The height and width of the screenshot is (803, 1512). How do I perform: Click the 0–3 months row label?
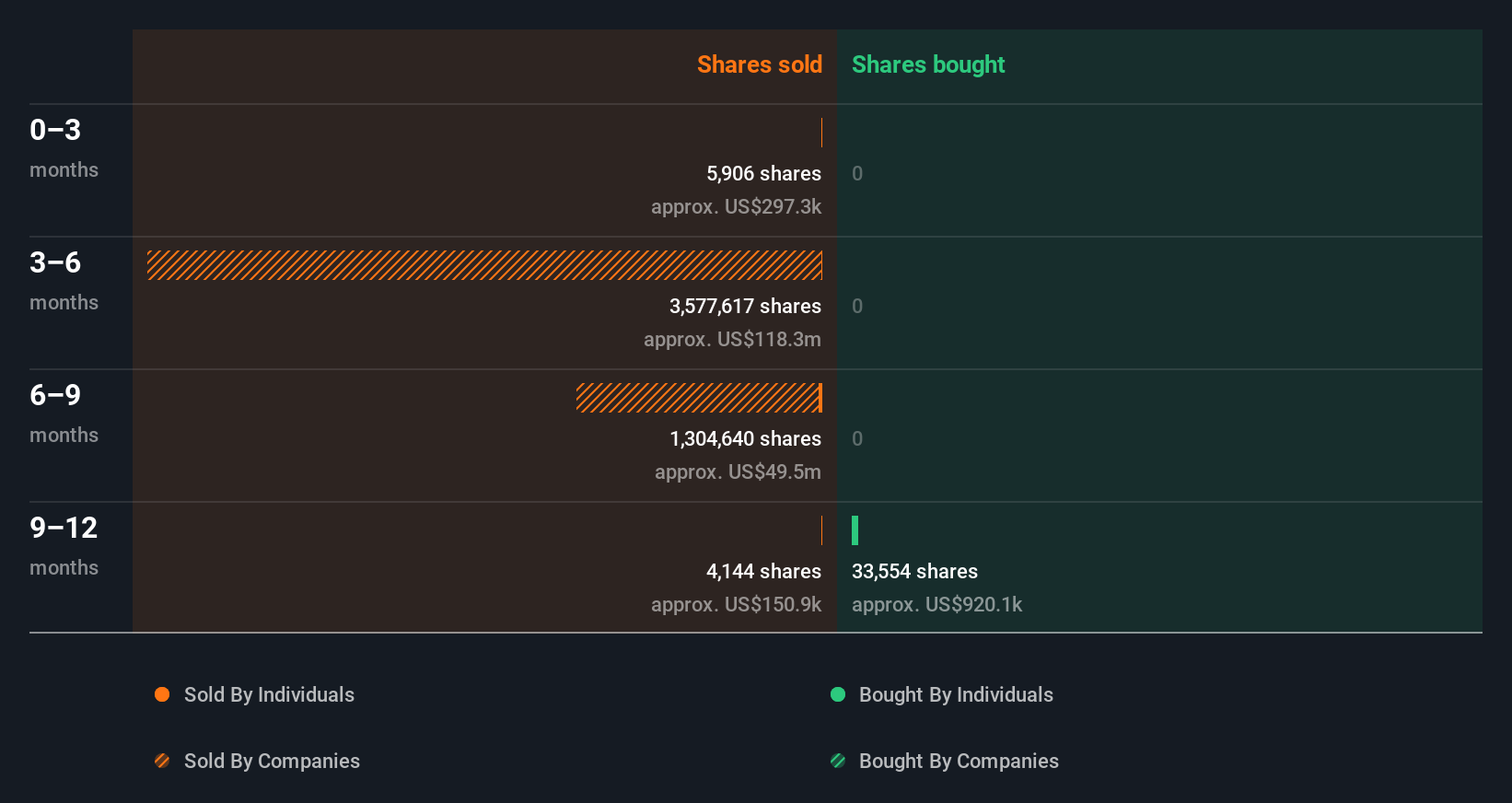(64, 148)
